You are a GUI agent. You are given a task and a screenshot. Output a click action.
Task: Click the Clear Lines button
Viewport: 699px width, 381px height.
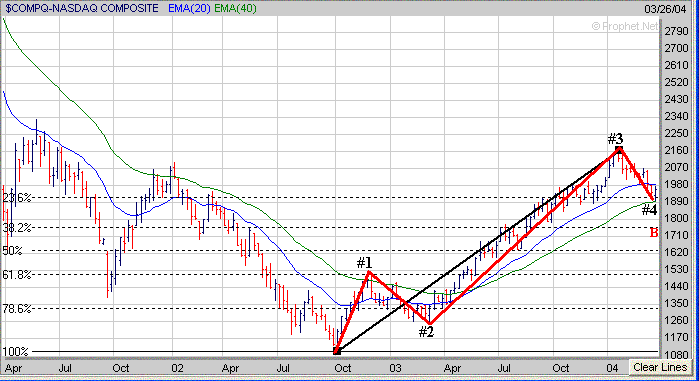pos(660,368)
